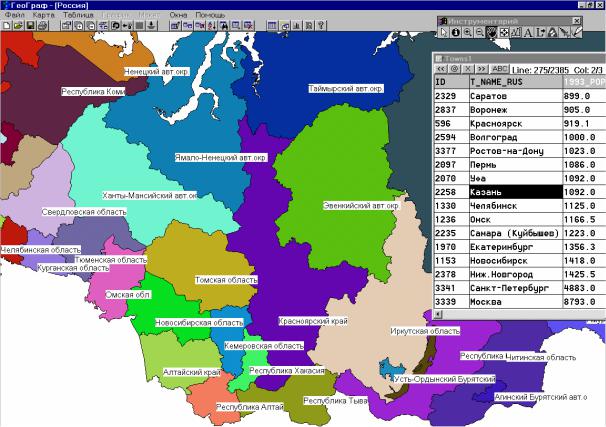The width and height of the screenshot is (606, 427).
Task: Click the bar chart toolbar icon
Action: 296,26
